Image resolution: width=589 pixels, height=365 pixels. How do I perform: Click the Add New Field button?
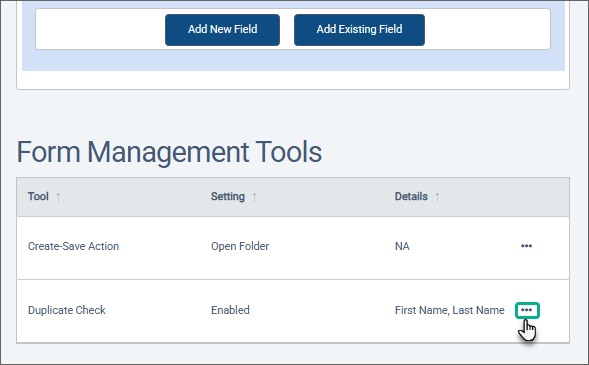pyautogui.click(x=222, y=30)
